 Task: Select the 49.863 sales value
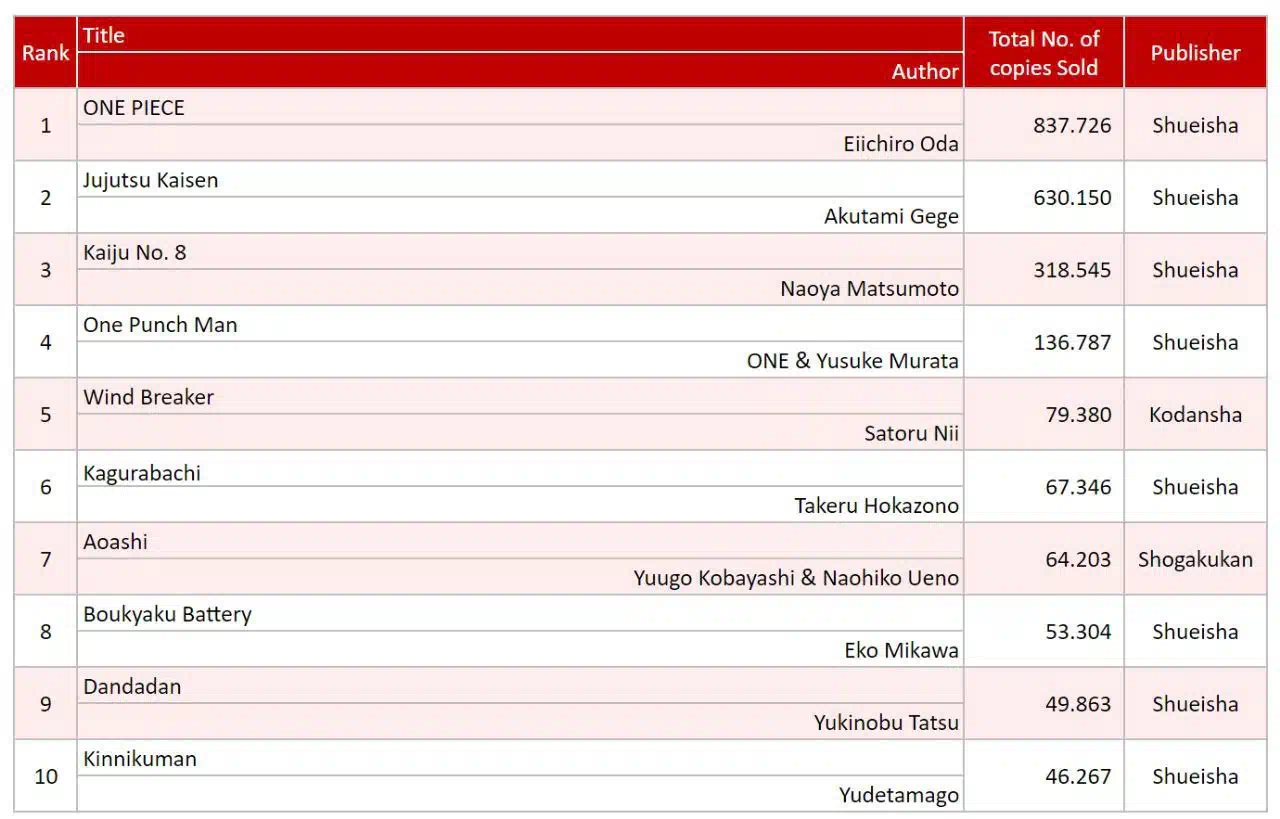click(1078, 704)
